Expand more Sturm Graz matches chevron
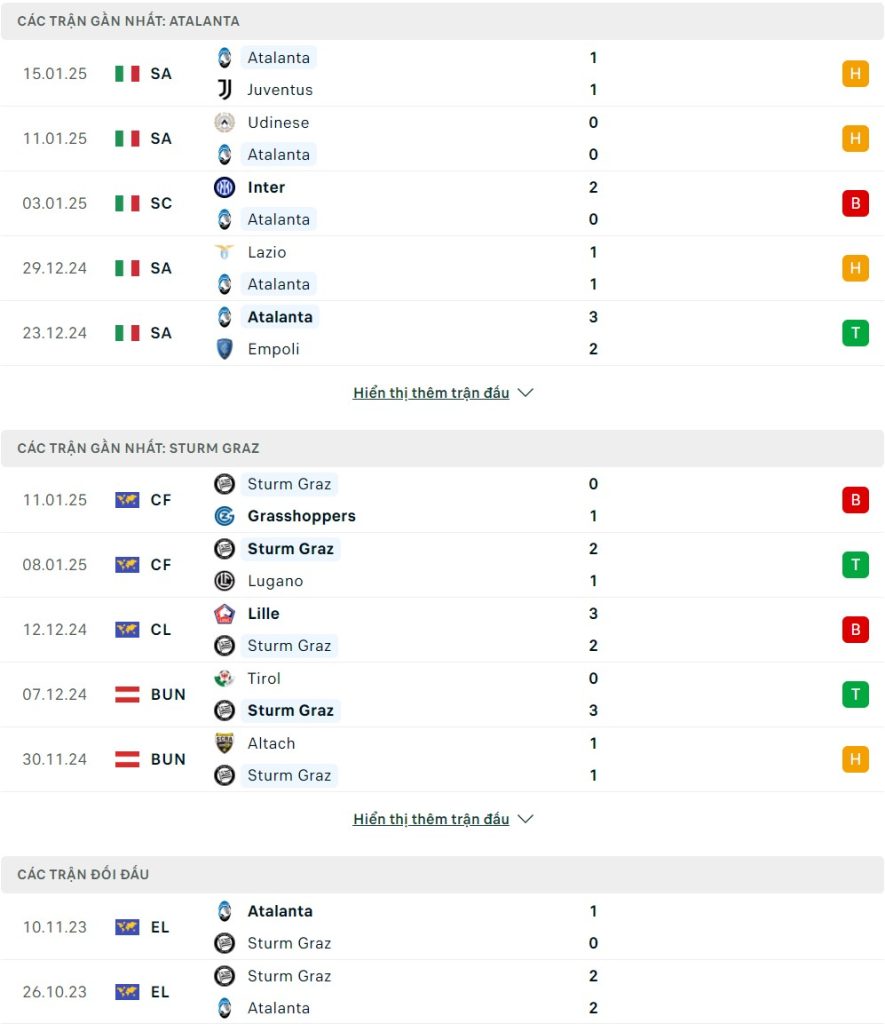This screenshot has height=1024, width=885. [x=526, y=819]
